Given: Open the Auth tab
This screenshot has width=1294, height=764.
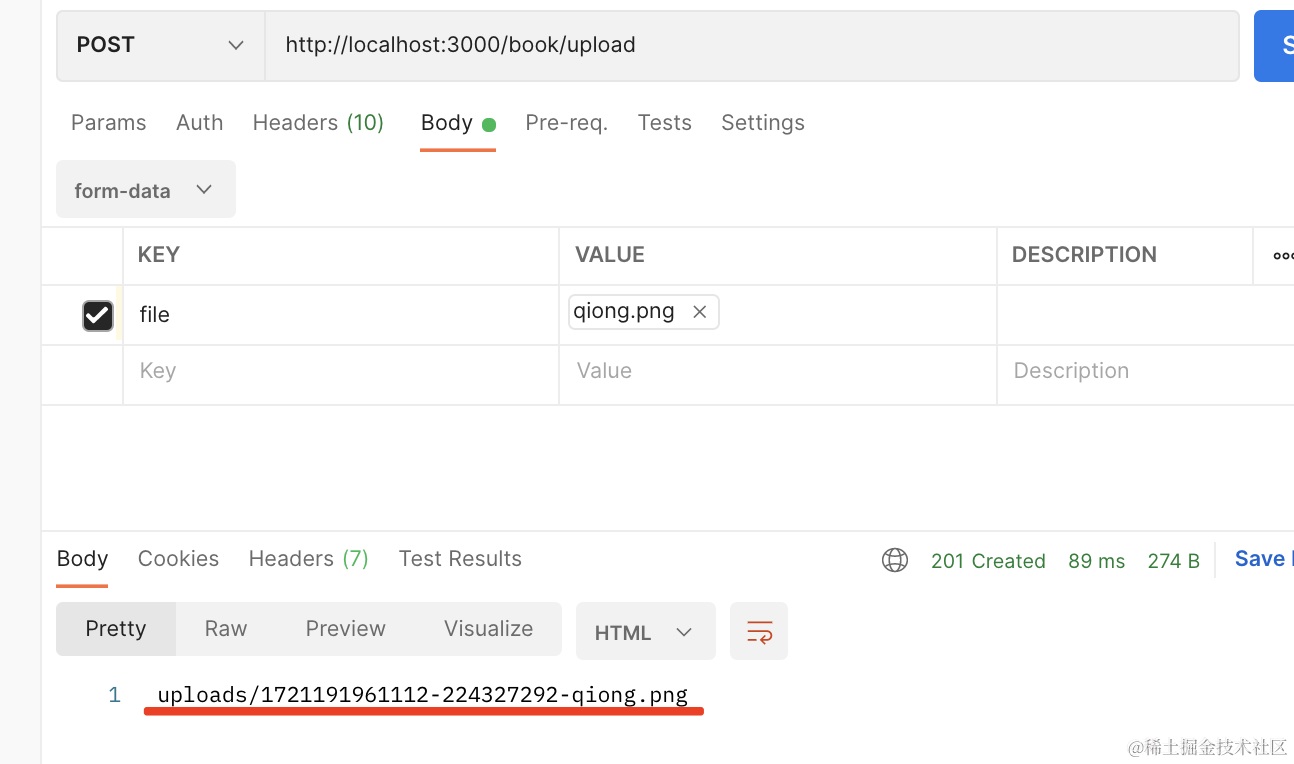Looking at the screenshot, I should click(199, 123).
